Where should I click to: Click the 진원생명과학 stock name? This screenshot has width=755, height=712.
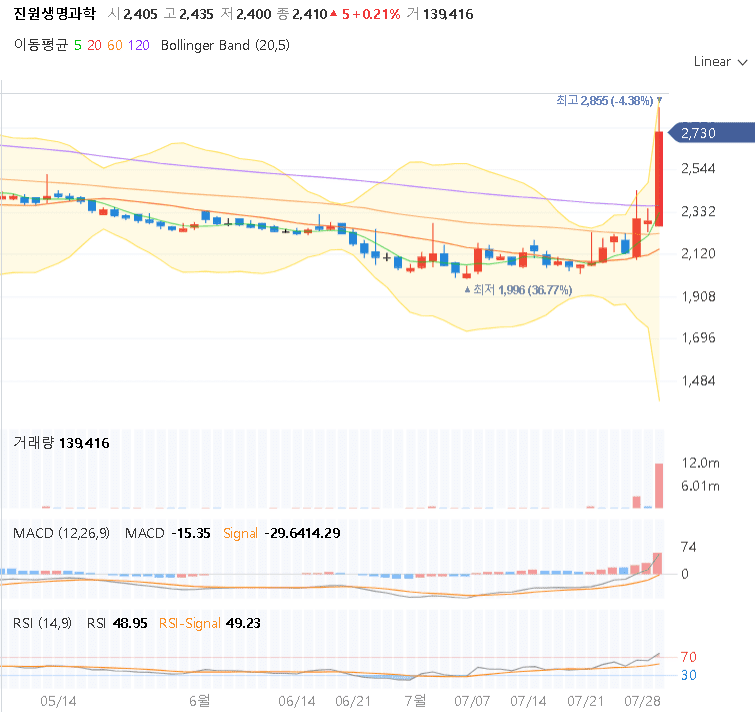[x=54, y=13]
